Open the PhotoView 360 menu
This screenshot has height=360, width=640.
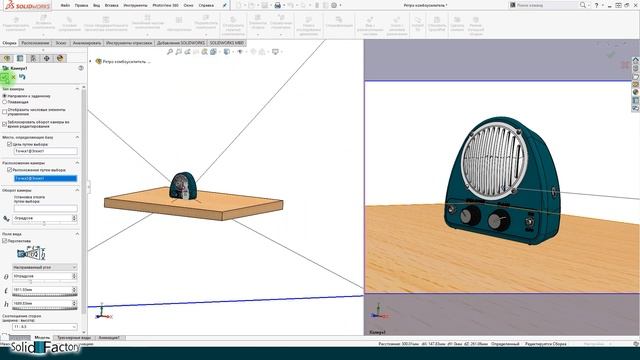pyautogui.click(x=165, y=5)
